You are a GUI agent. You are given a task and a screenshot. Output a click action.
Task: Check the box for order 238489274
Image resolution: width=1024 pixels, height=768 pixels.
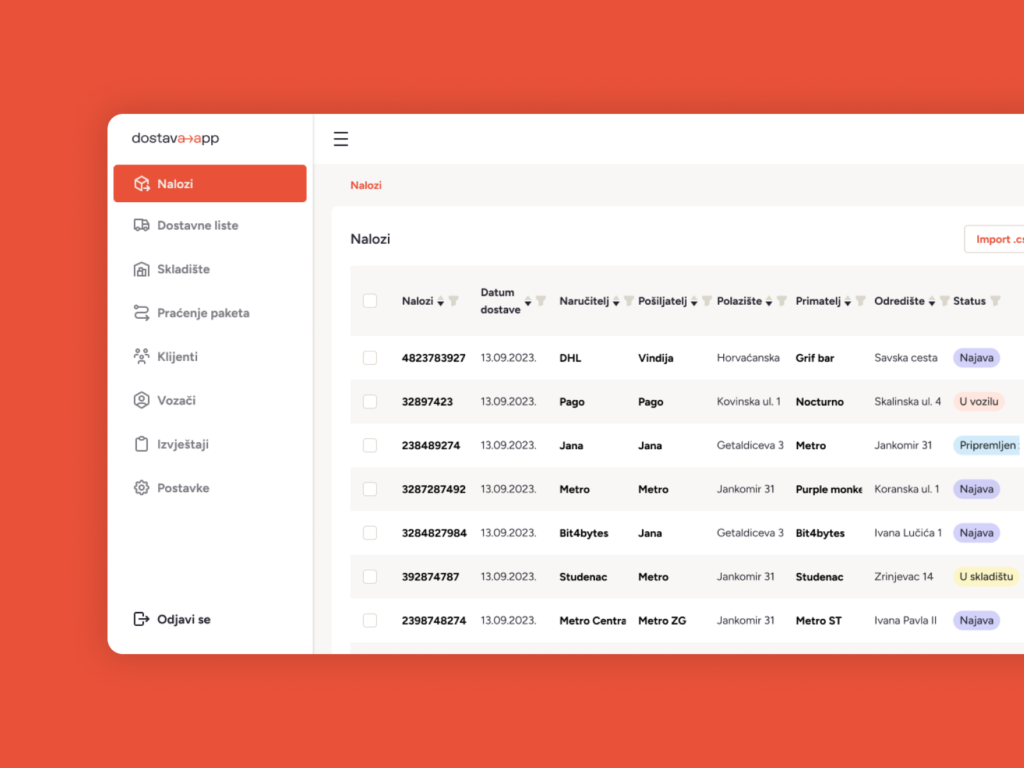click(x=370, y=445)
